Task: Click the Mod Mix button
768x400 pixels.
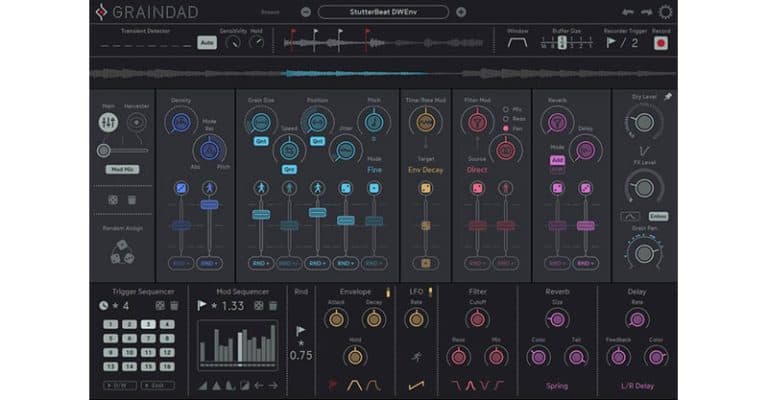Action: (x=122, y=169)
